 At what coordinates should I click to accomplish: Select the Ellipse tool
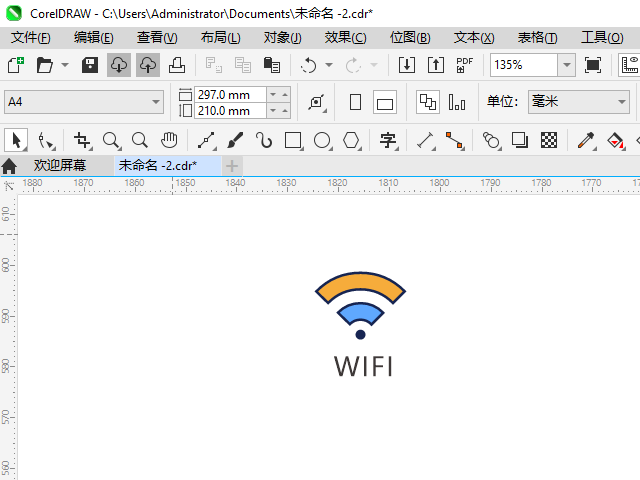[x=322, y=141]
